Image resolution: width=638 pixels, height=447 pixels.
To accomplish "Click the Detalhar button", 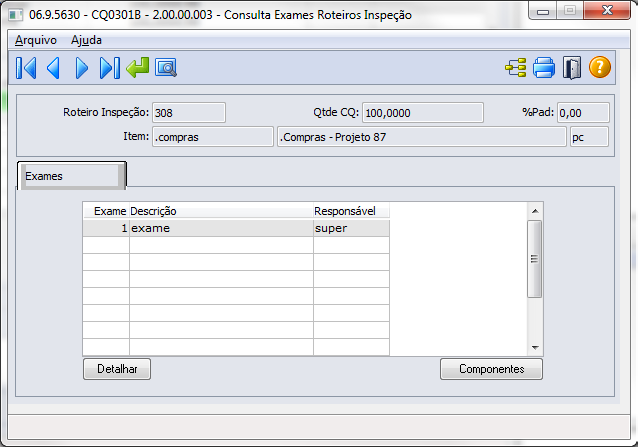I will (x=117, y=369).
